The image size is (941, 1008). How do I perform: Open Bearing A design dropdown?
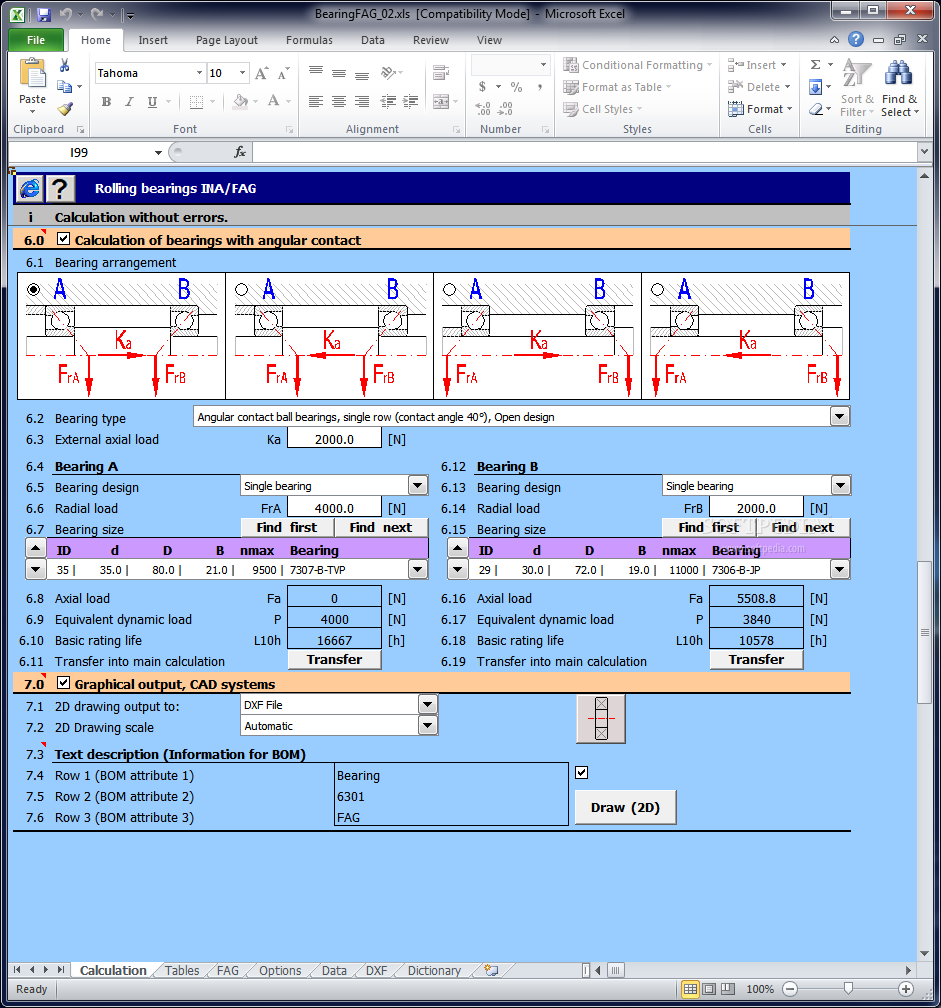[x=418, y=485]
